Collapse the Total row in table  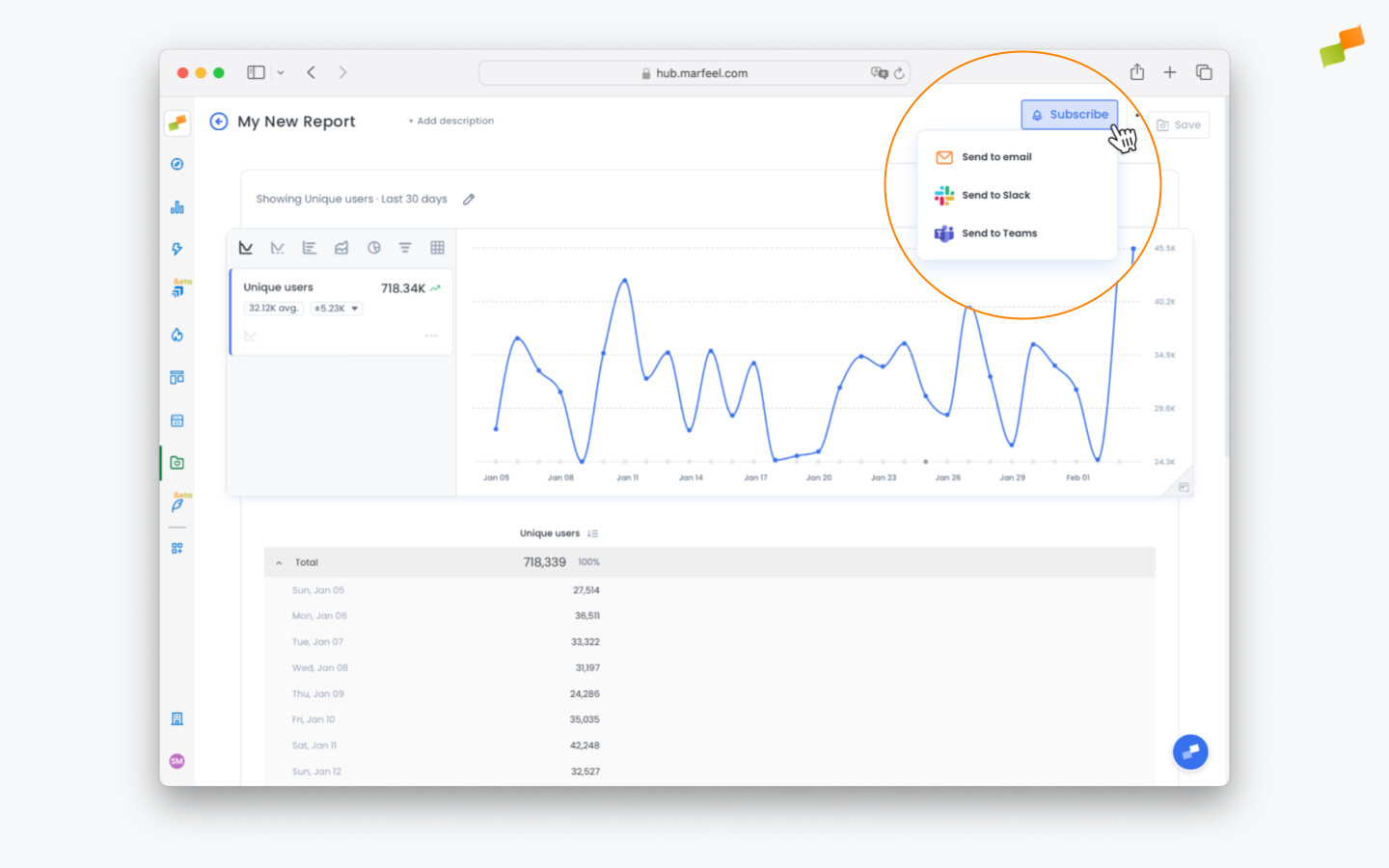pos(279,562)
